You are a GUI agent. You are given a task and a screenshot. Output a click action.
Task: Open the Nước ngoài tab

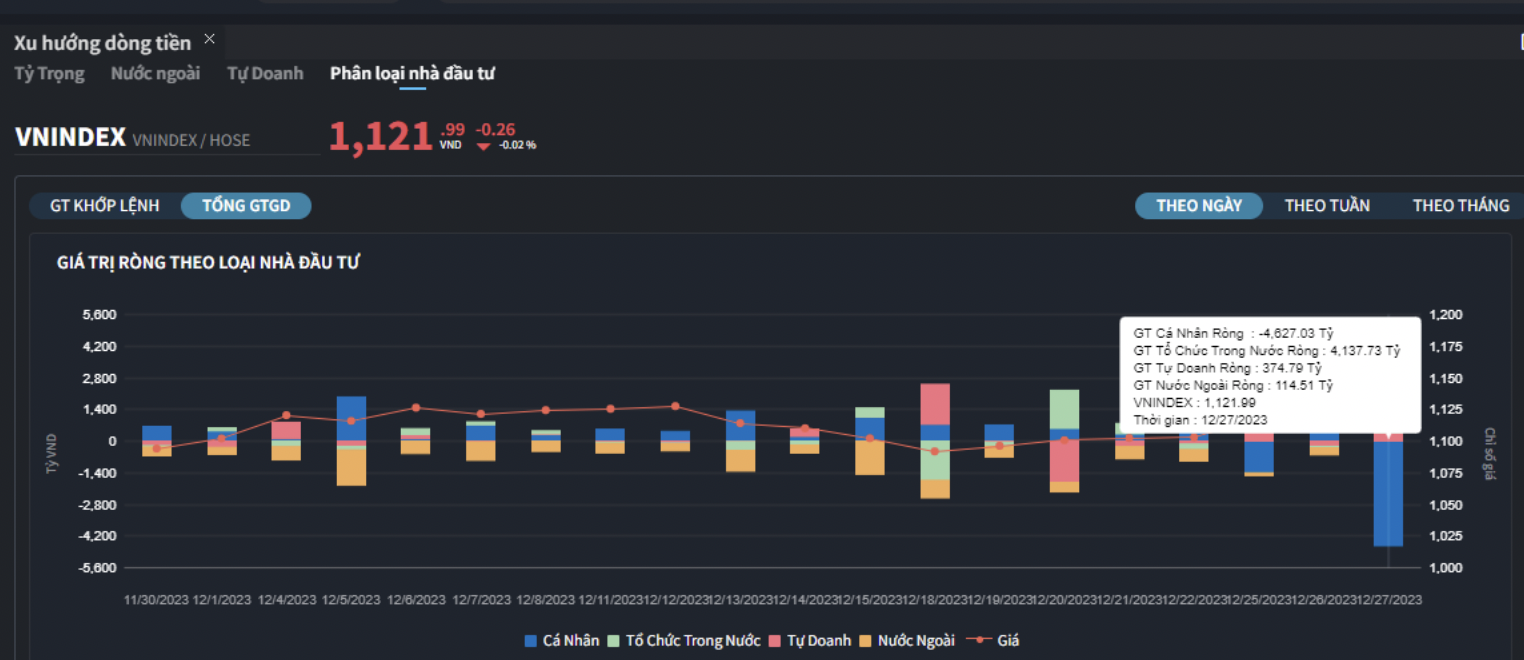point(155,73)
